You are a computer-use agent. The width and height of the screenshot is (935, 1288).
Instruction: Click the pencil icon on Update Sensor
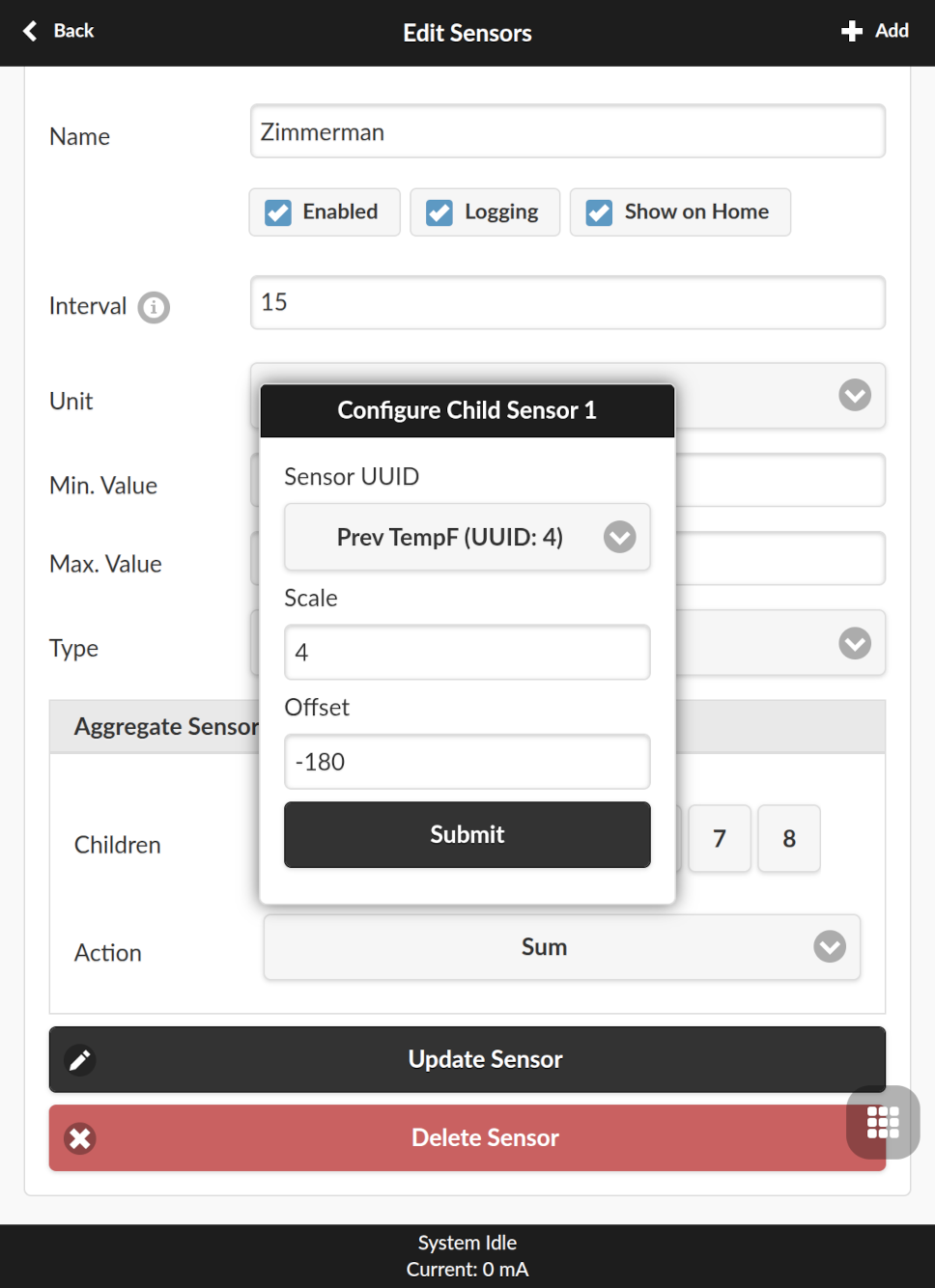point(80,1060)
